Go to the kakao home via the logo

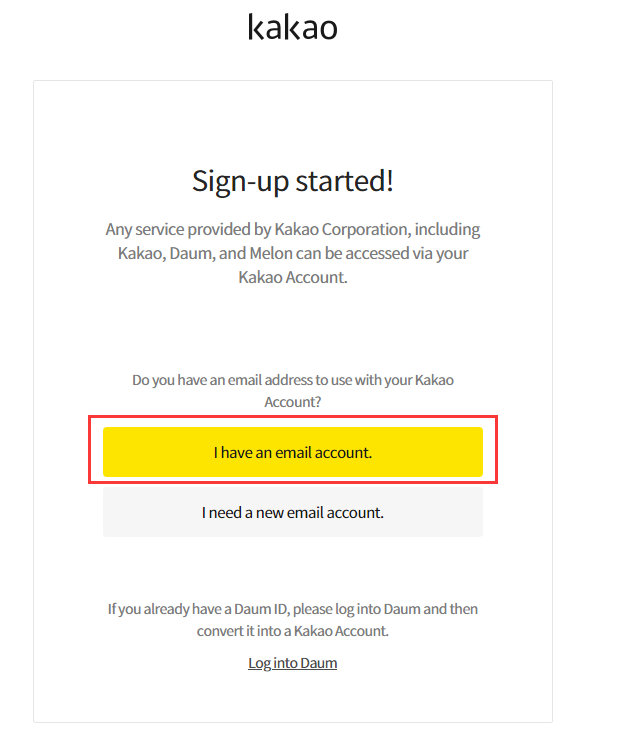(x=293, y=27)
